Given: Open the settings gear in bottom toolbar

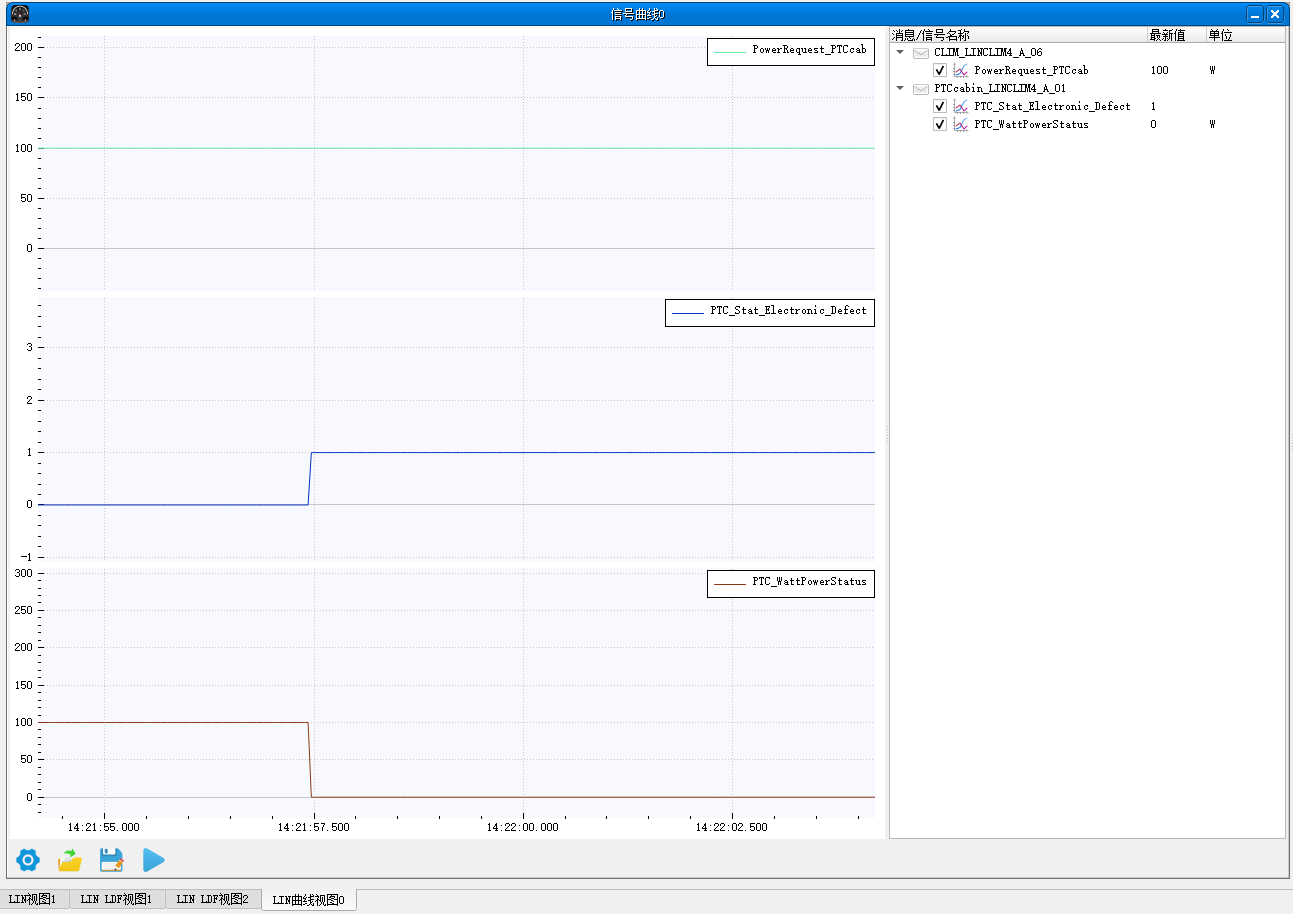Looking at the screenshot, I should coord(28,860).
